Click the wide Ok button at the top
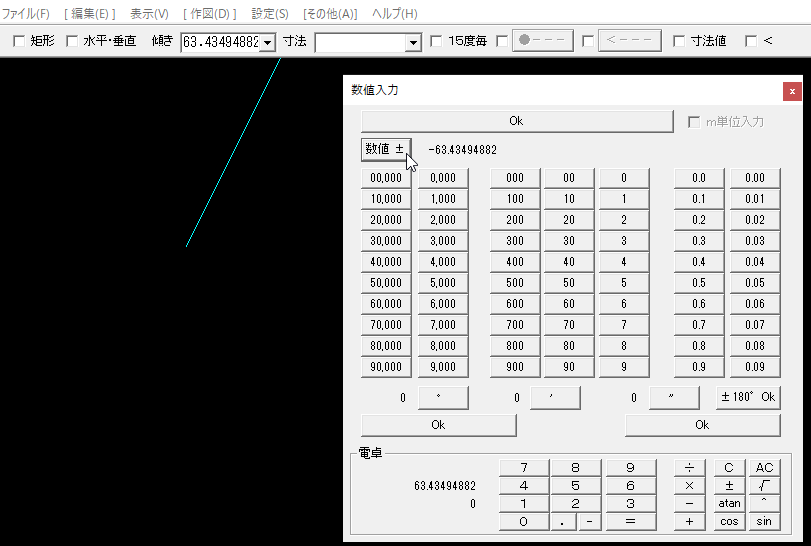 tap(517, 121)
